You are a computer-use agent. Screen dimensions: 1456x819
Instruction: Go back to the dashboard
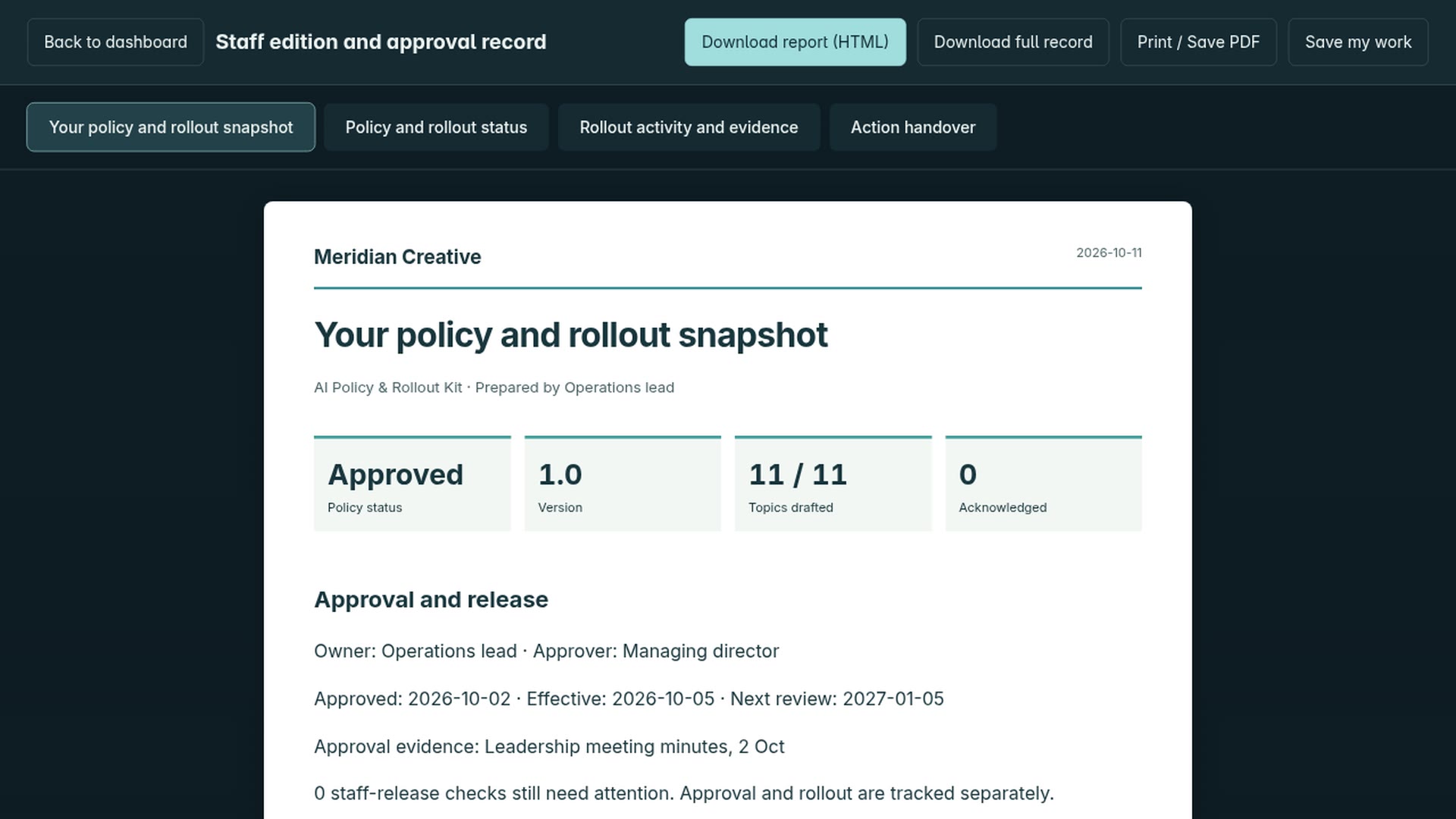(115, 42)
